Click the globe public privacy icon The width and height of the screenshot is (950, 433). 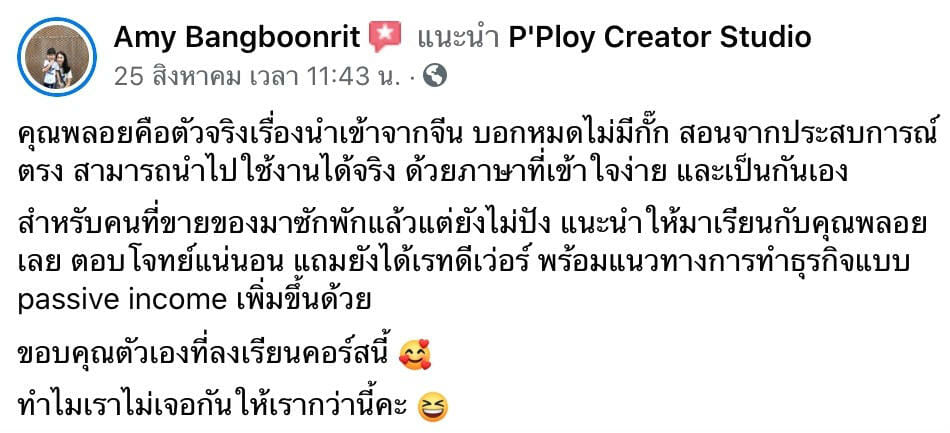pyautogui.click(x=434, y=75)
